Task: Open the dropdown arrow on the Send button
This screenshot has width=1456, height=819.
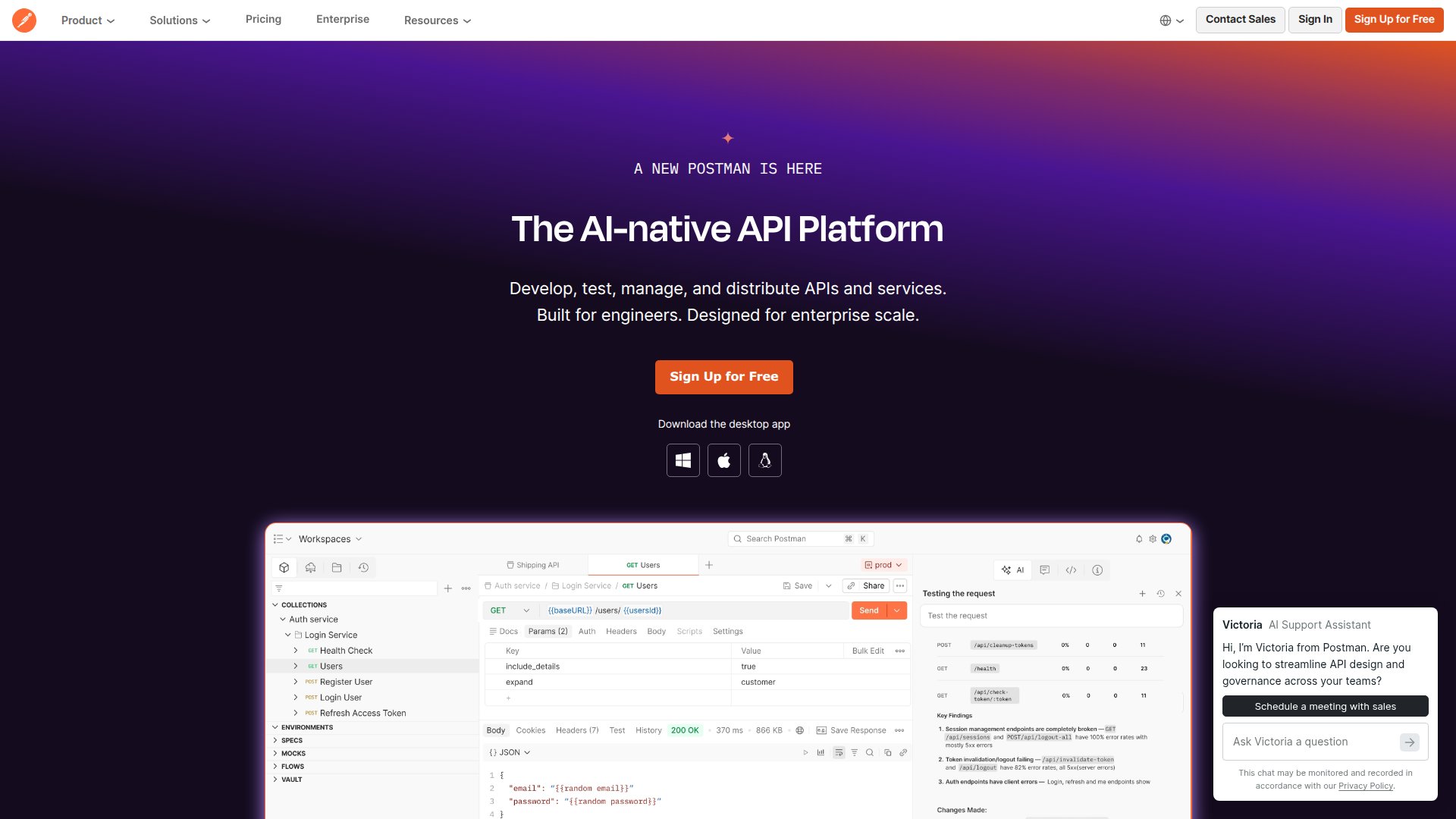Action: (x=897, y=610)
